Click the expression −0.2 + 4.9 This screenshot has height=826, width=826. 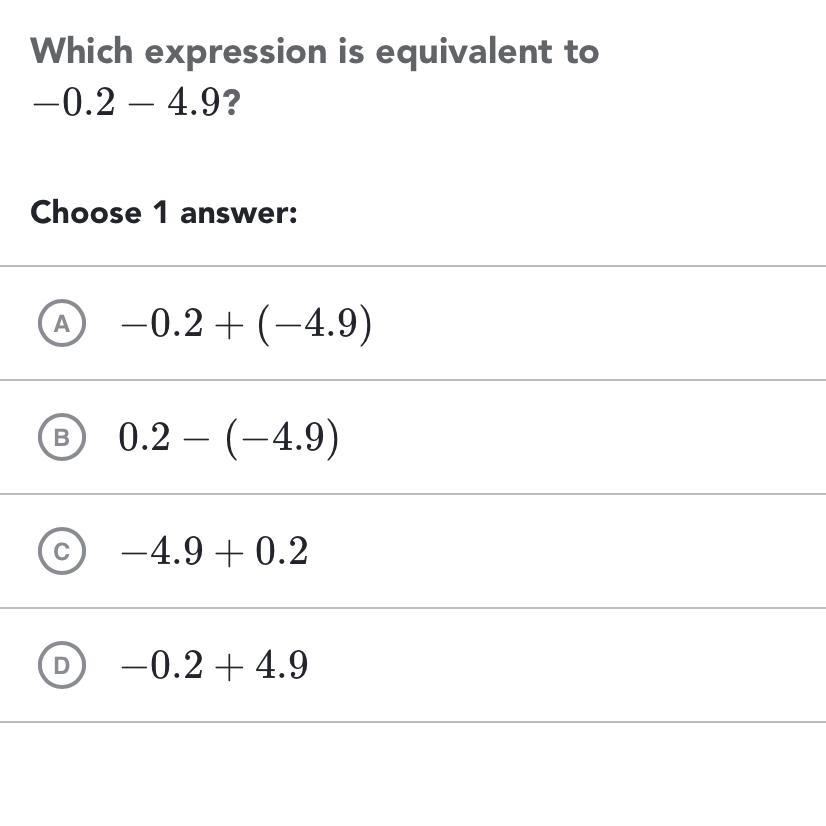(213, 666)
